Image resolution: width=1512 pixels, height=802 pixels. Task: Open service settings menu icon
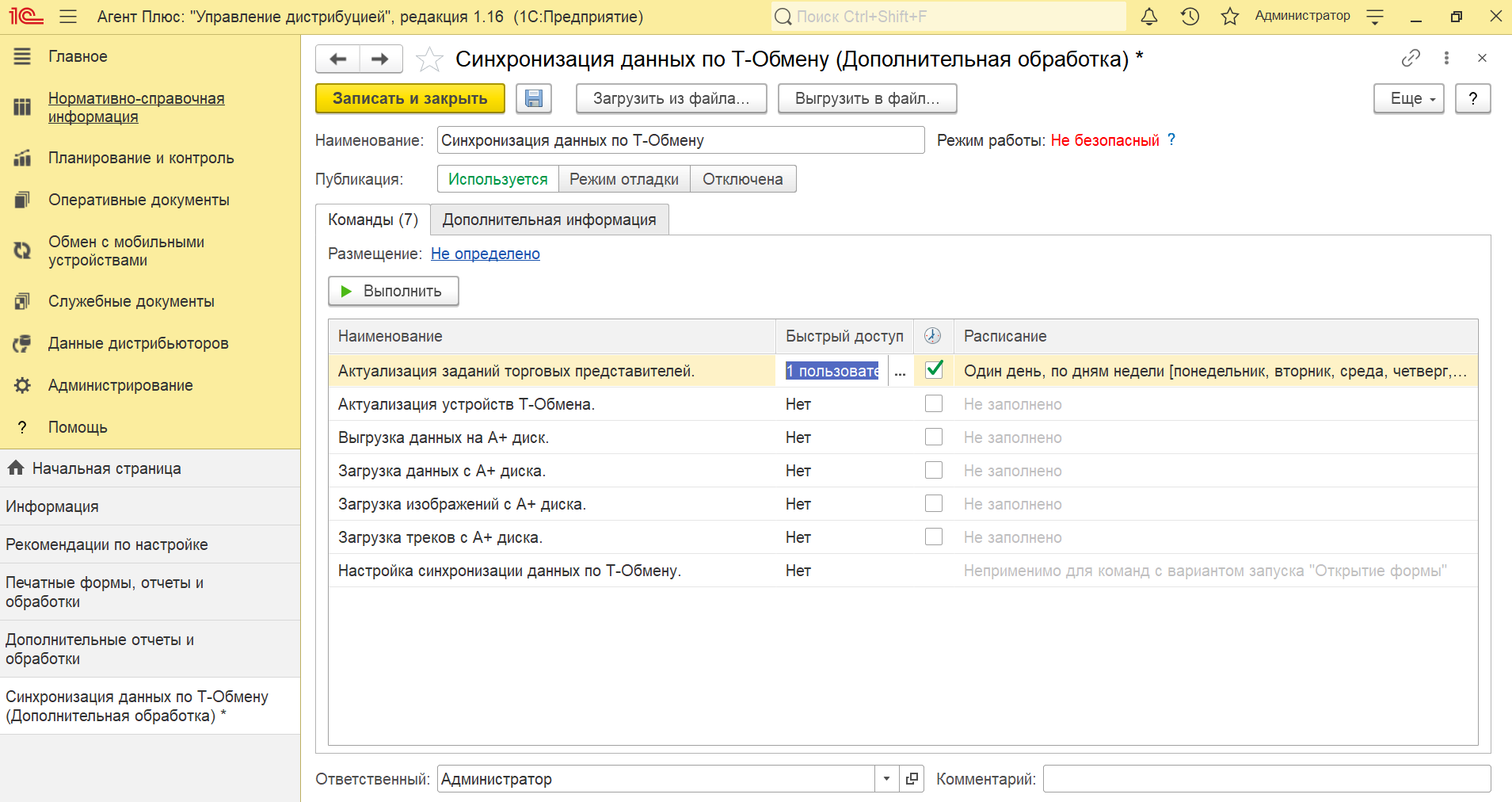1375,17
